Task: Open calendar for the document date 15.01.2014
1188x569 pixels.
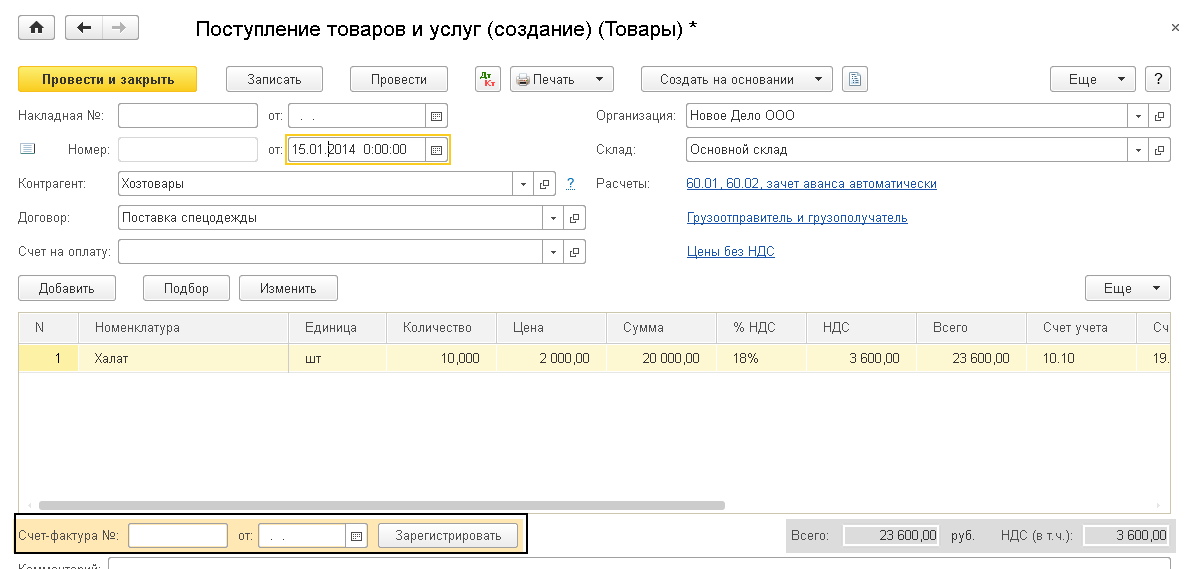Action: [x=437, y=150]
